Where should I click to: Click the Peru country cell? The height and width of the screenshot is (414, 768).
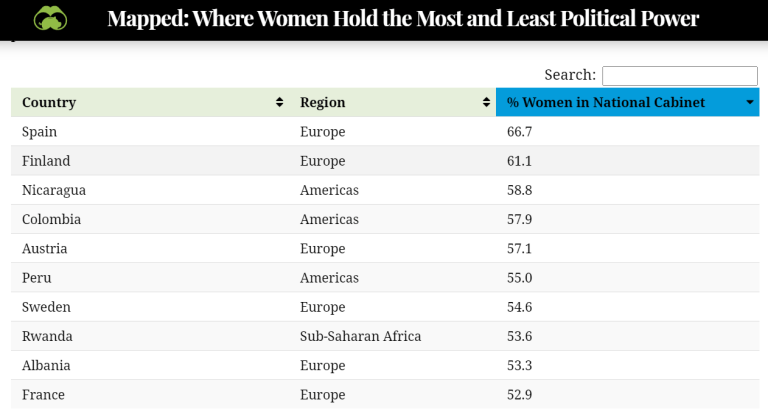pos(37,277)
